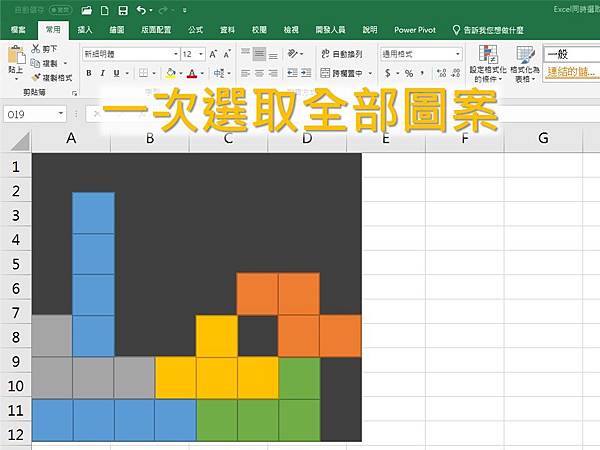Viewport: 600px width, 450px height.
Task: Decrease the cell indent
Action: 292,73
